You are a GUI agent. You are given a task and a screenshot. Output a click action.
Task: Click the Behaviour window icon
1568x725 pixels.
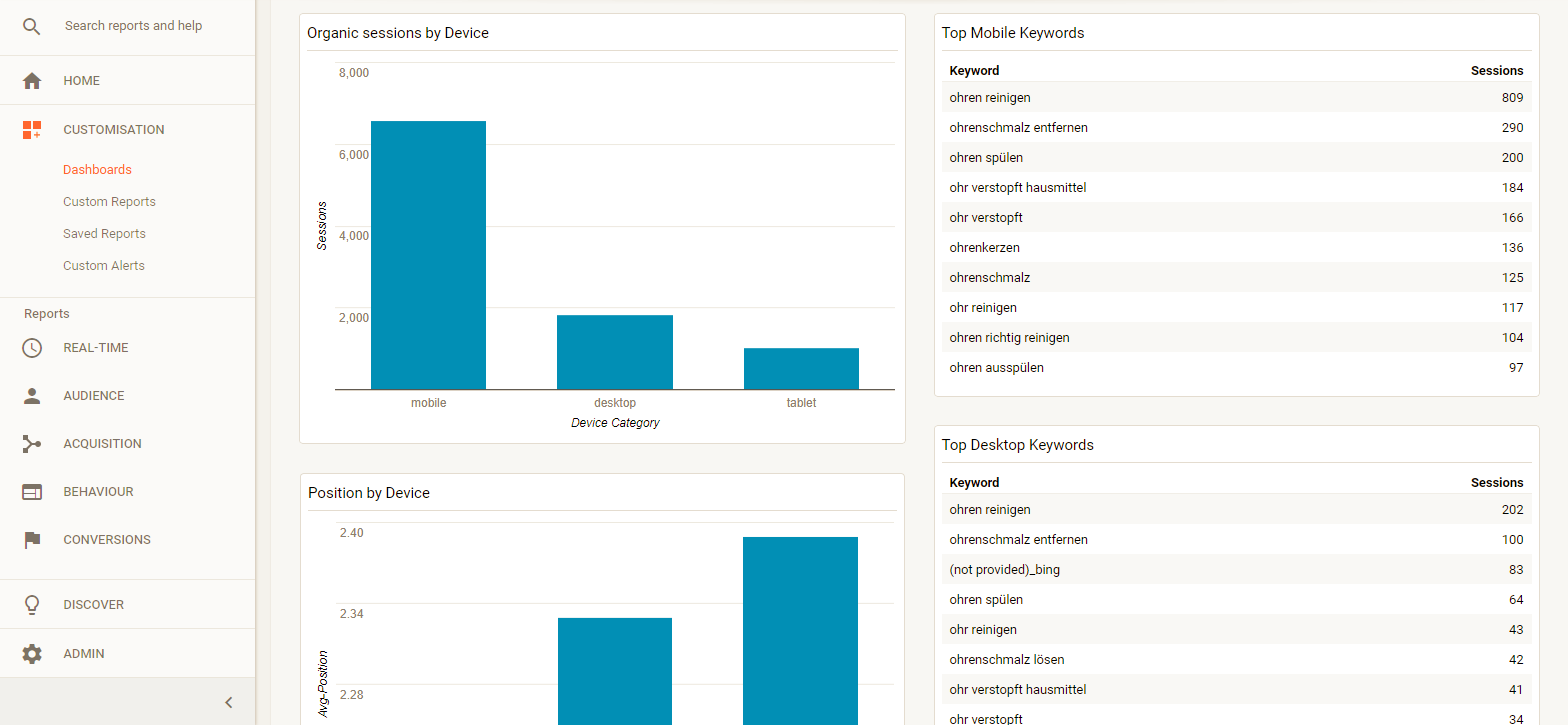[x=32, y=492]
